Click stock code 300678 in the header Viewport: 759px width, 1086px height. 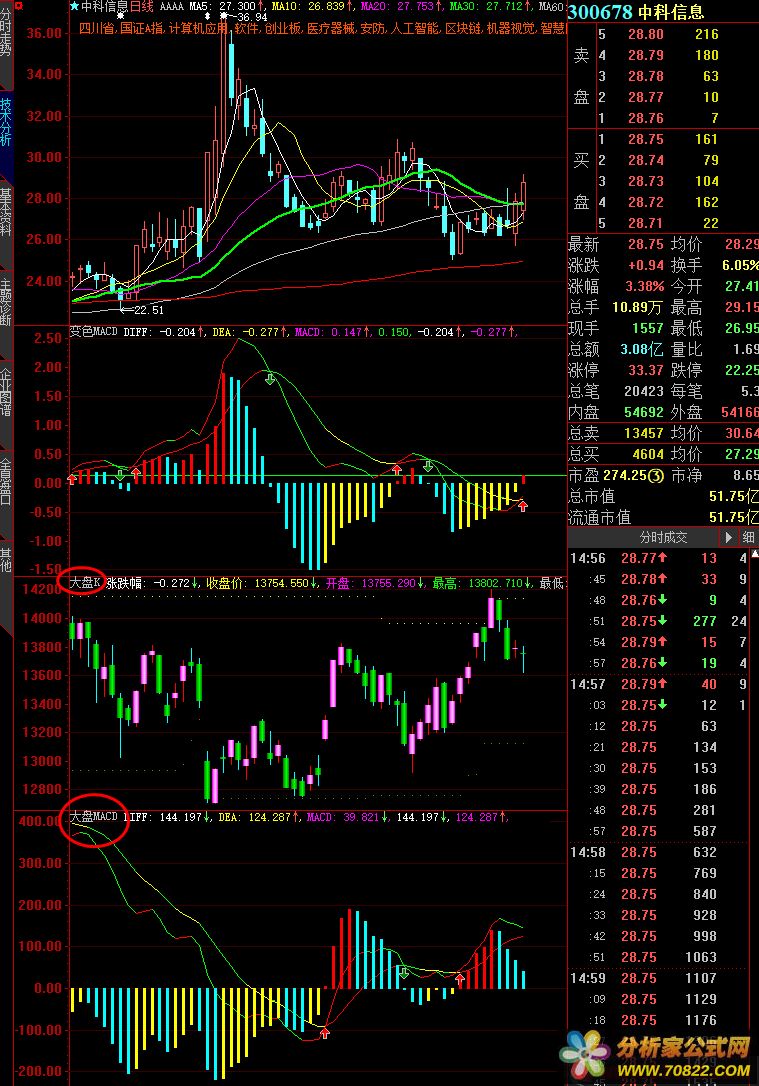pos(600,12)
